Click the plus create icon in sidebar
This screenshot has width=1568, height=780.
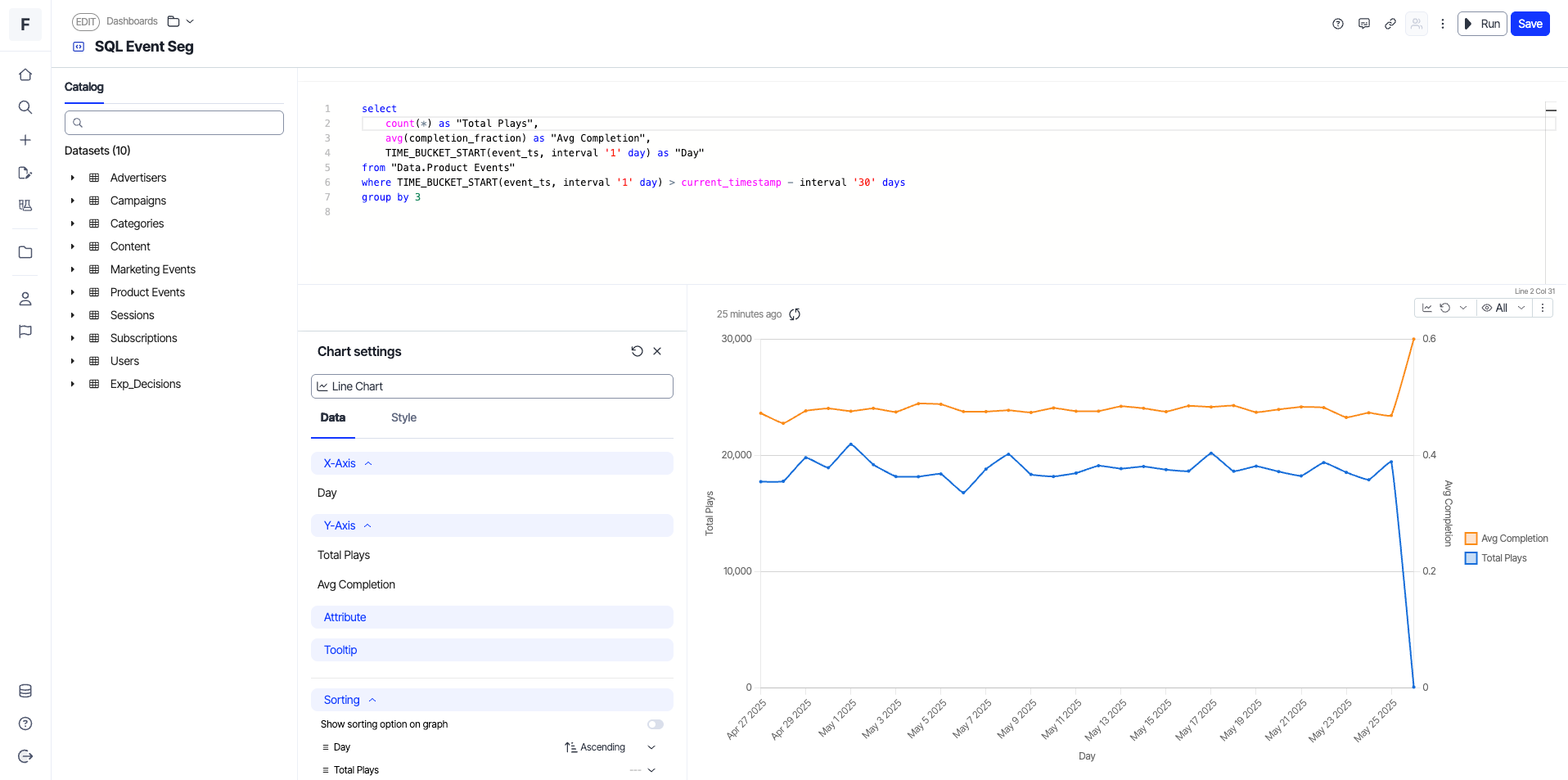click(x=25, y=140)
